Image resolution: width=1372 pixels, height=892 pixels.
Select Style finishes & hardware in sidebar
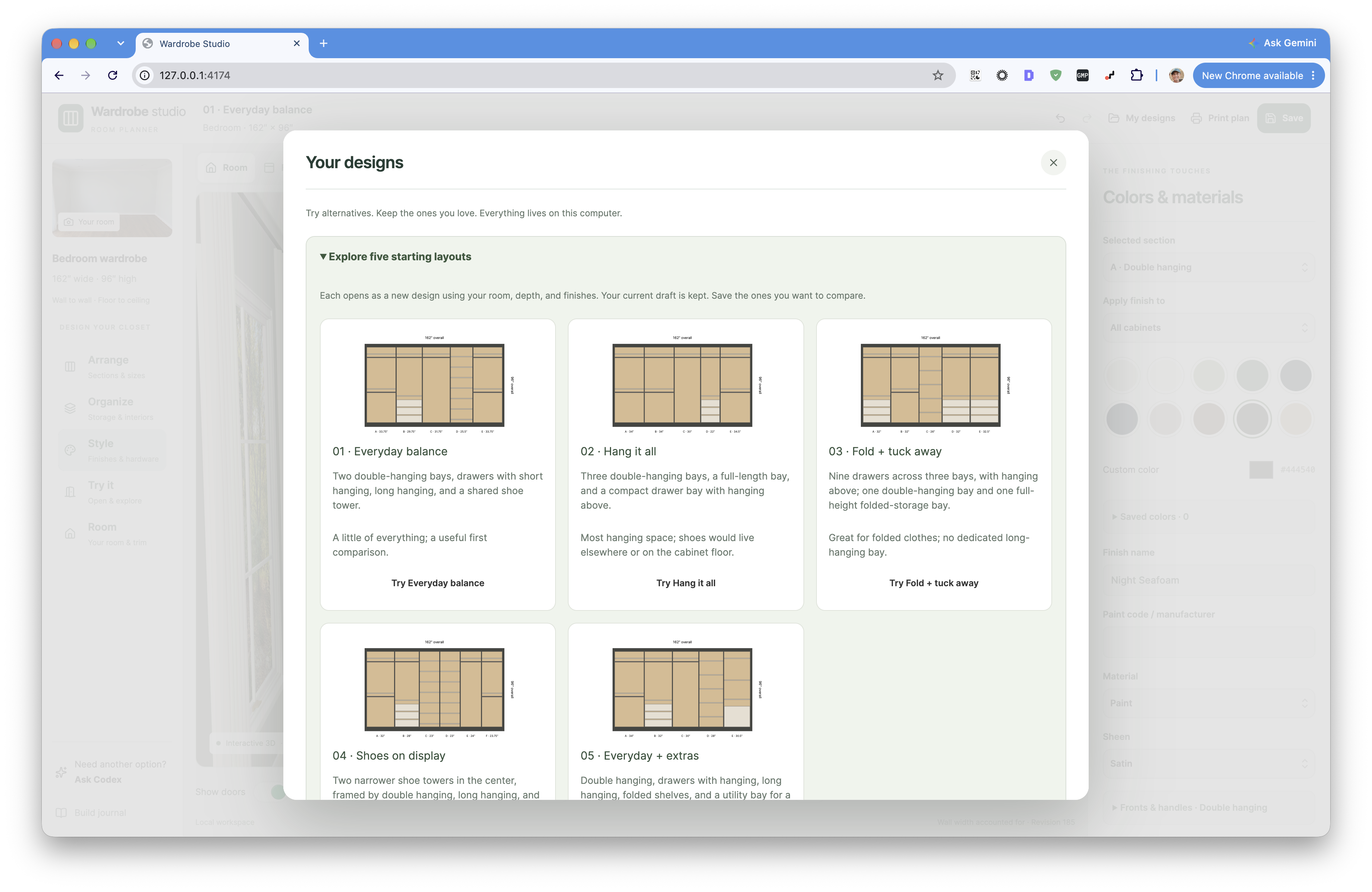tap(111, 450)
